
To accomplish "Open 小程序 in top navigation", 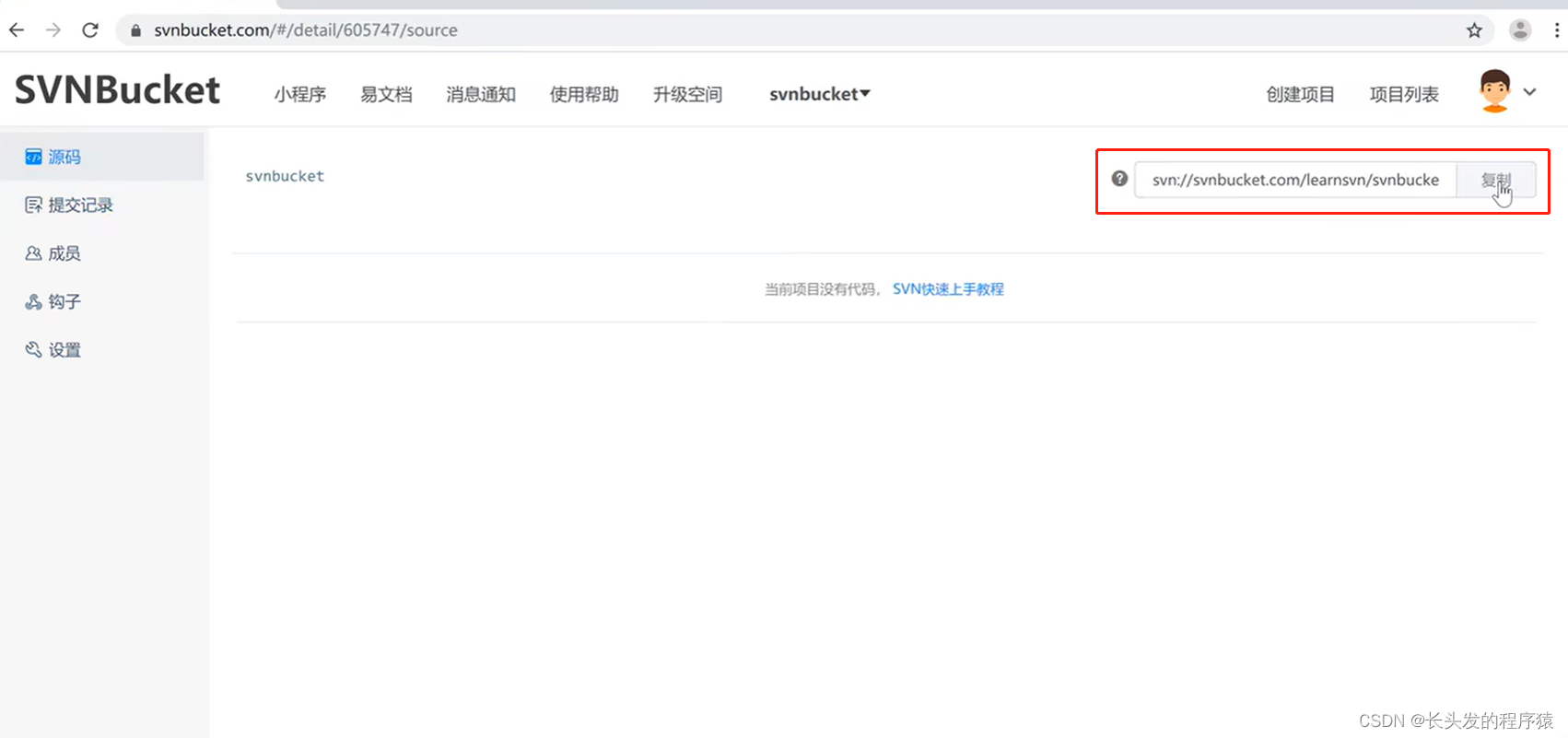I will pyautogui.click(x=300, y=94).
